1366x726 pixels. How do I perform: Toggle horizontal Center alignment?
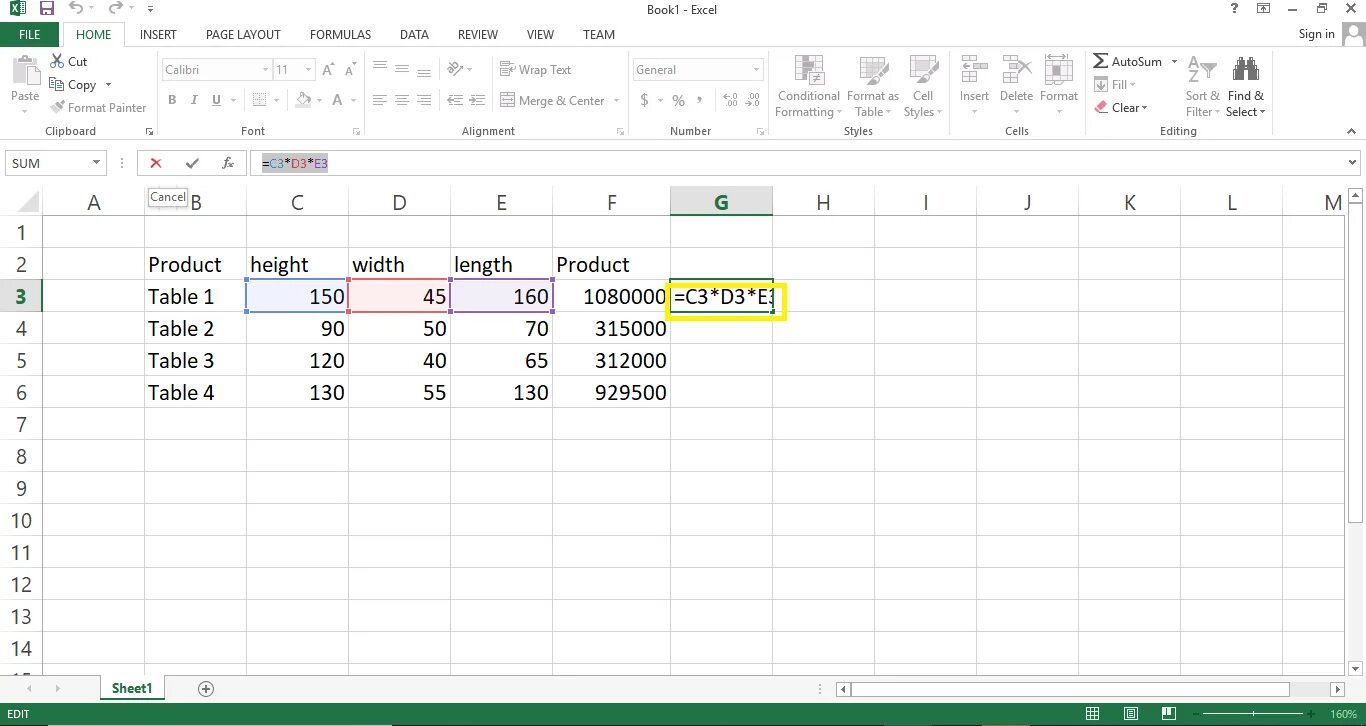[x=402, y=100]
